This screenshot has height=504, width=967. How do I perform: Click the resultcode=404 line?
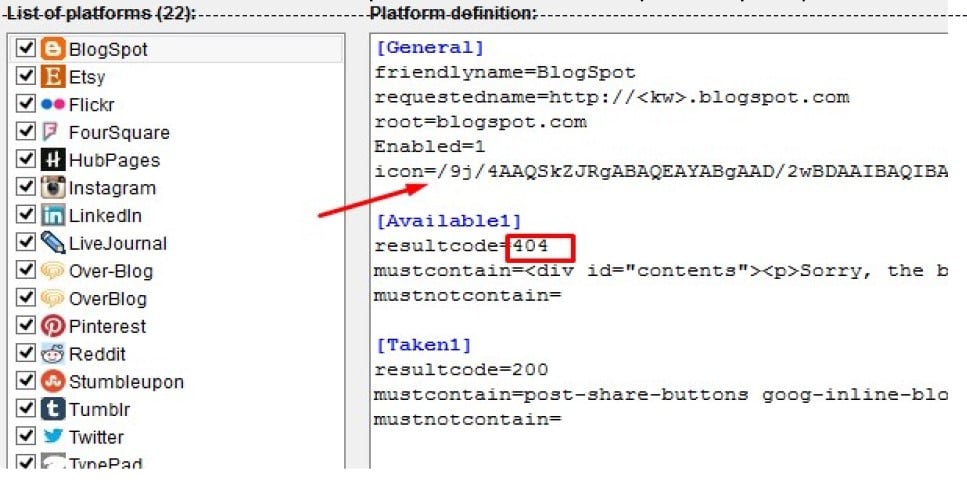pos(461,246)
